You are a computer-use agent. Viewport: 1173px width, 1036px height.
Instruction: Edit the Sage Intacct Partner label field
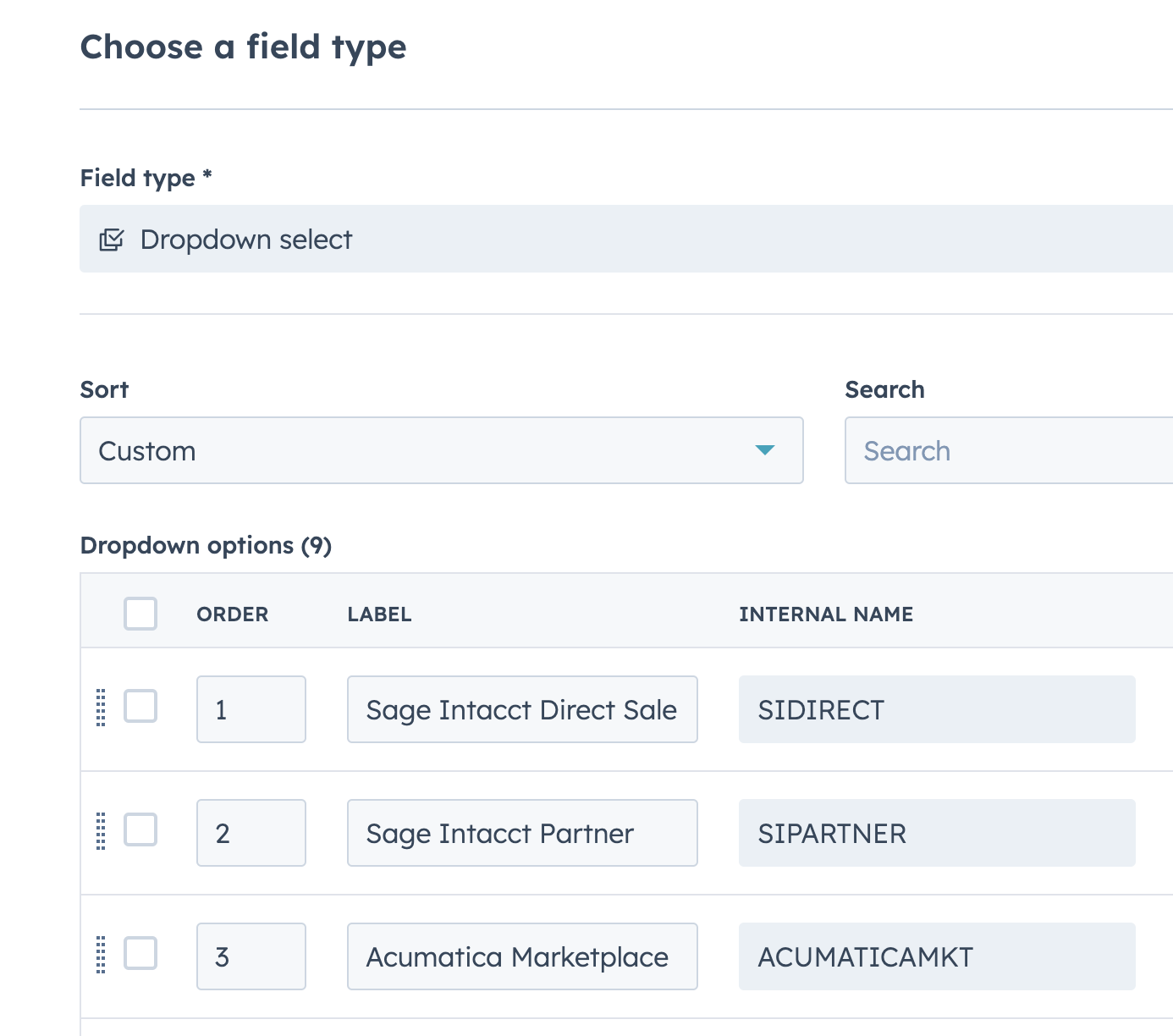(521, 833)
